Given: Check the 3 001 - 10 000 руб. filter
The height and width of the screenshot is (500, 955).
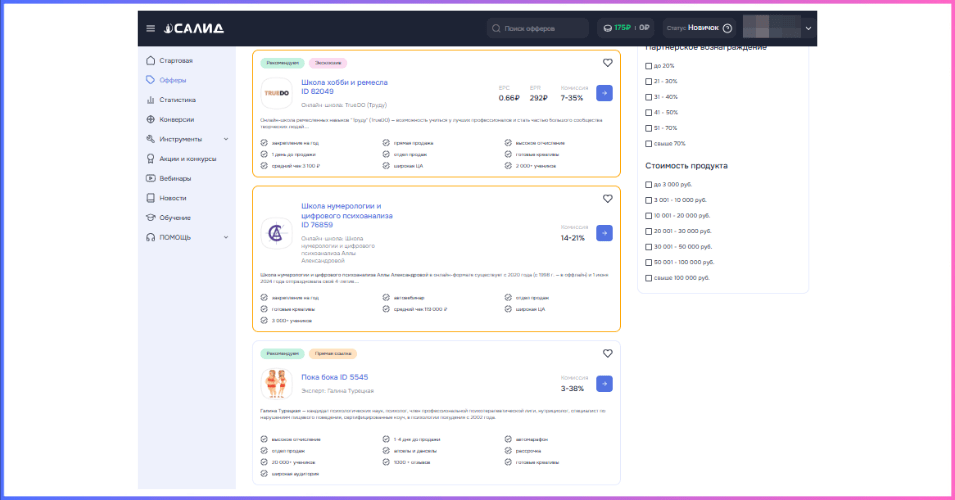Looking at the screenshot, I should click(x=648, y=200).
